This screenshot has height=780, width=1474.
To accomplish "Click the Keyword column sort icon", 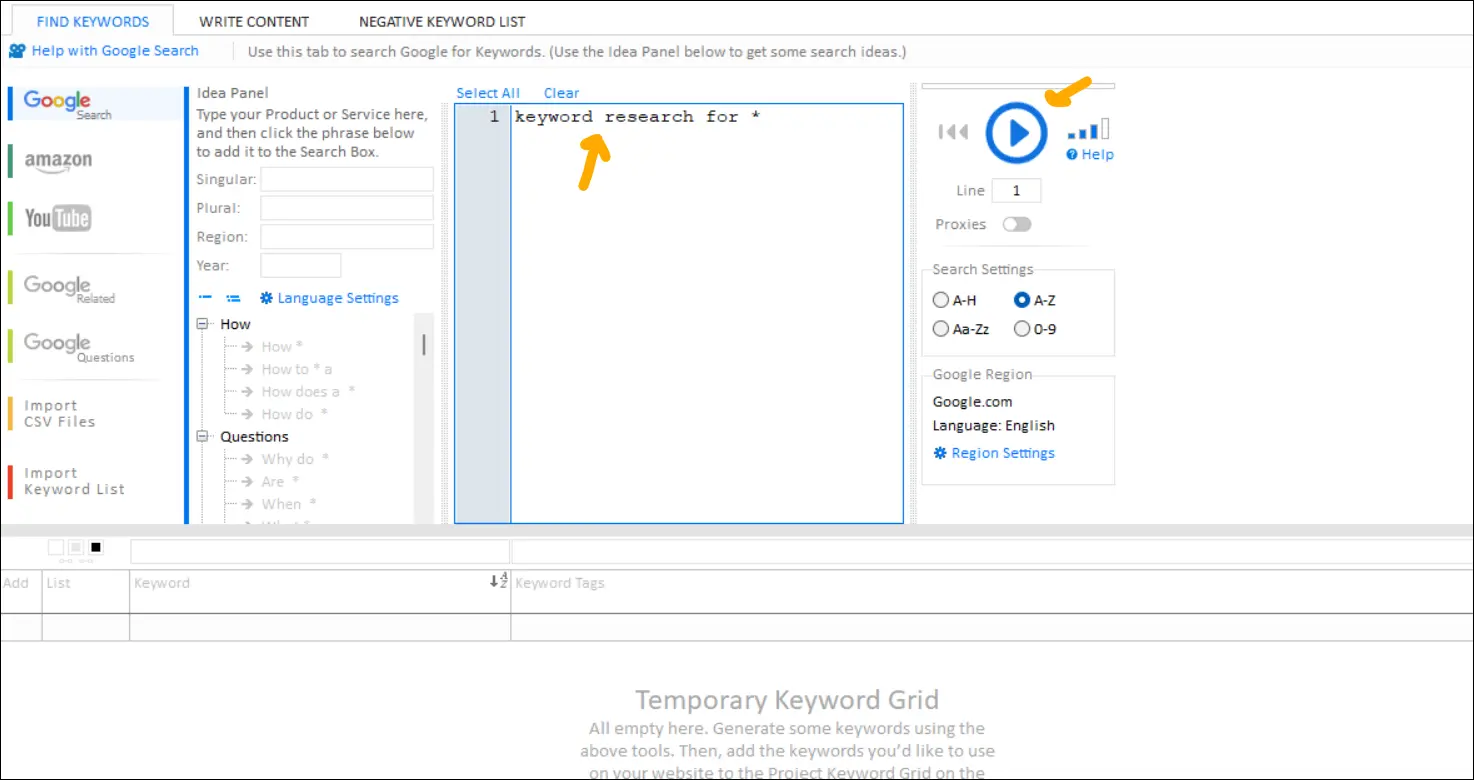I will 498,581.
